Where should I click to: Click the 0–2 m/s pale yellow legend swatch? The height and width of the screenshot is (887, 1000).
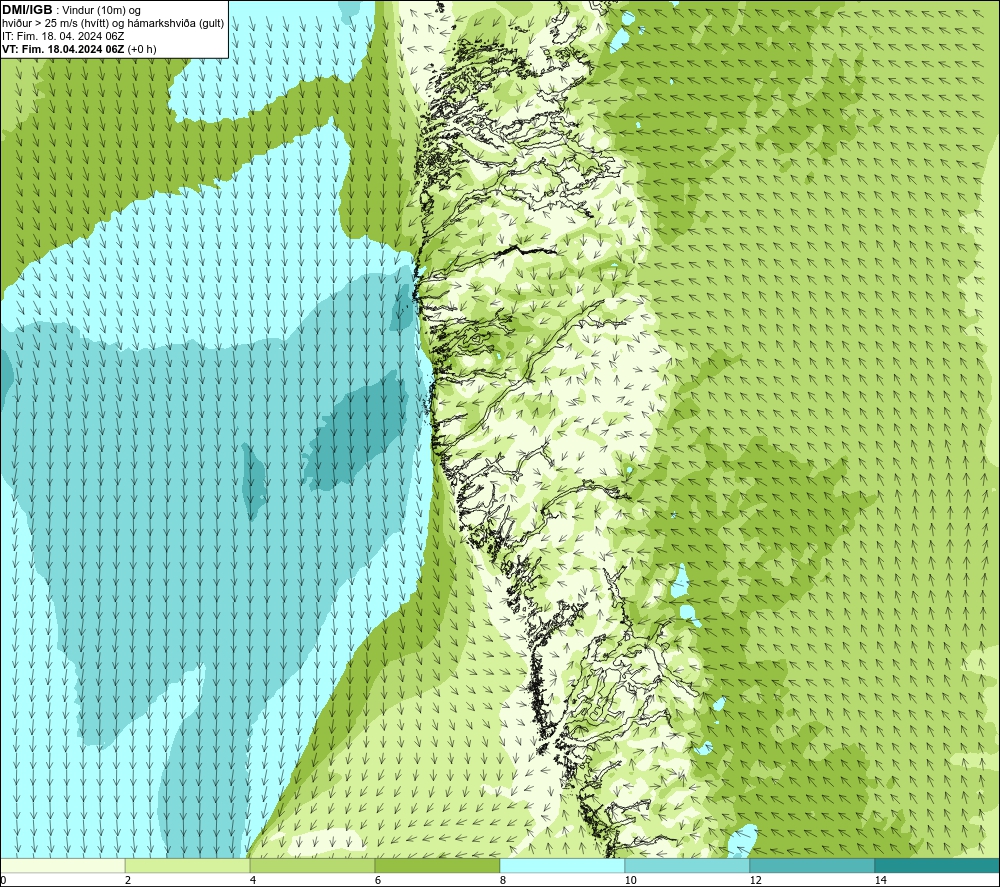coord(62,865)
